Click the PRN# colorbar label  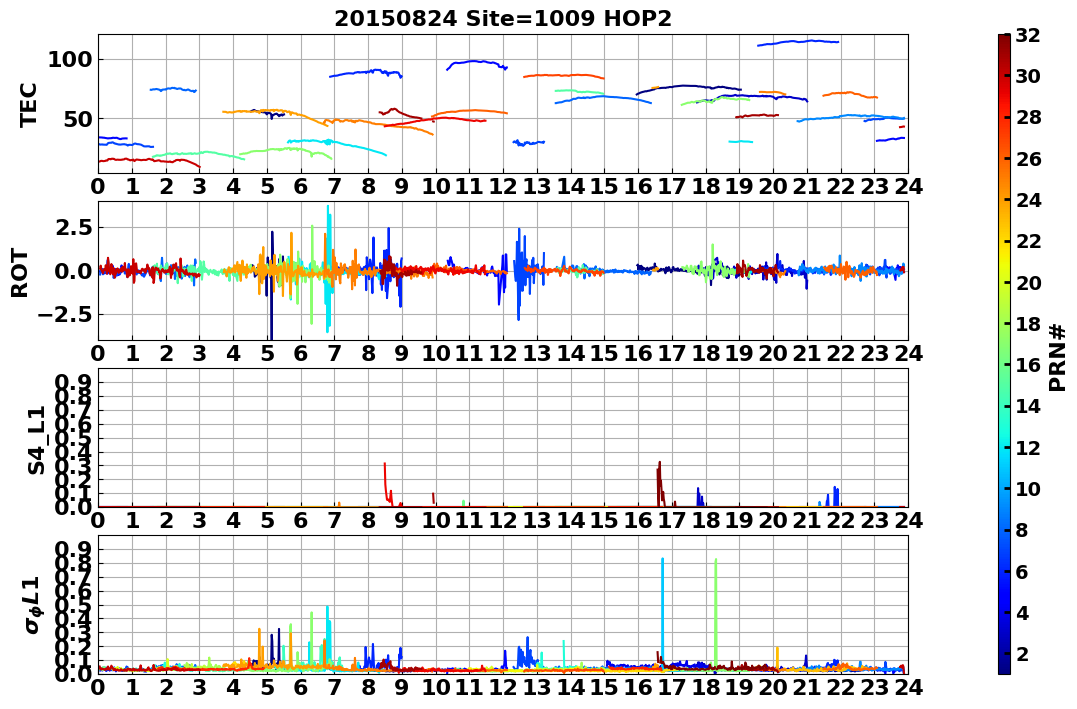[1058, 357]
